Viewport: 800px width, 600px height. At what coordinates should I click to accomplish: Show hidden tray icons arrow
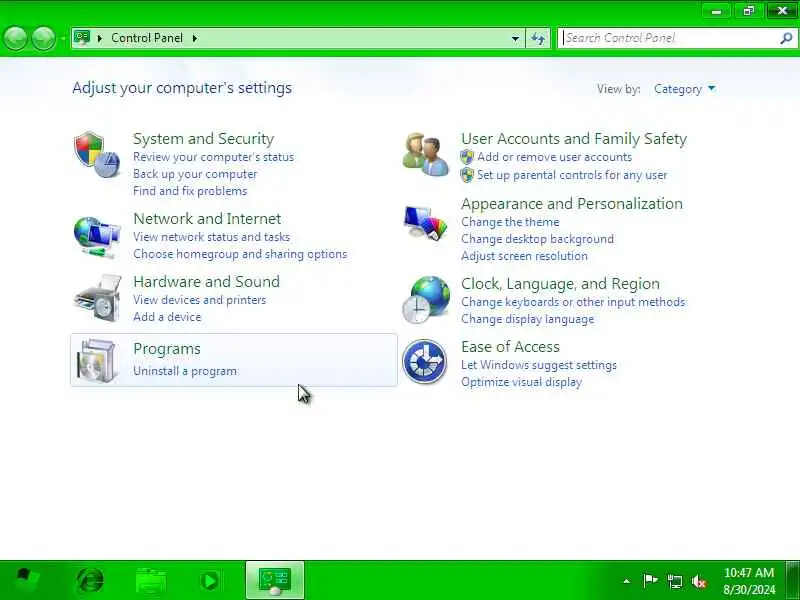(x=627, y=581)
